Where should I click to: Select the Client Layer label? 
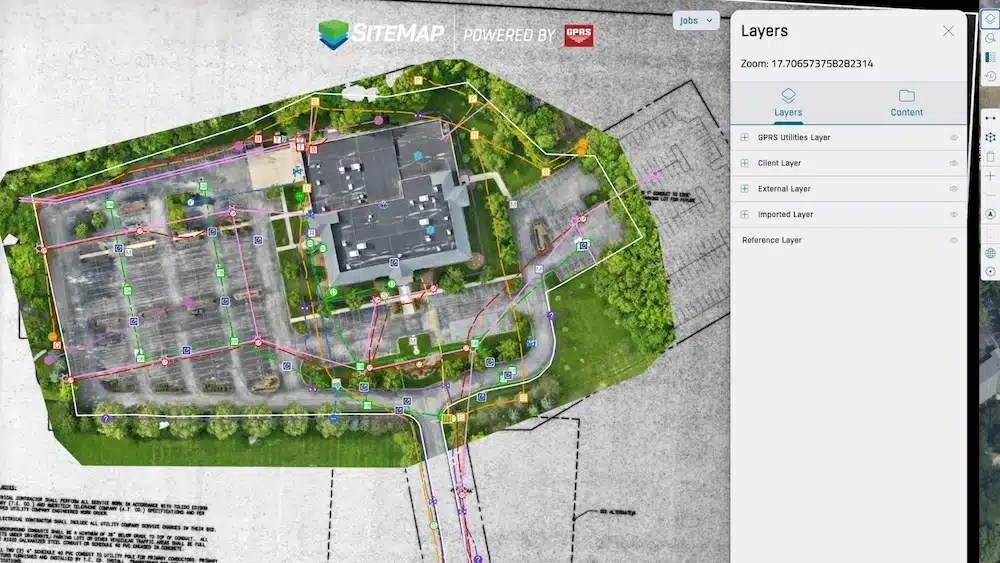coord(779,163)
